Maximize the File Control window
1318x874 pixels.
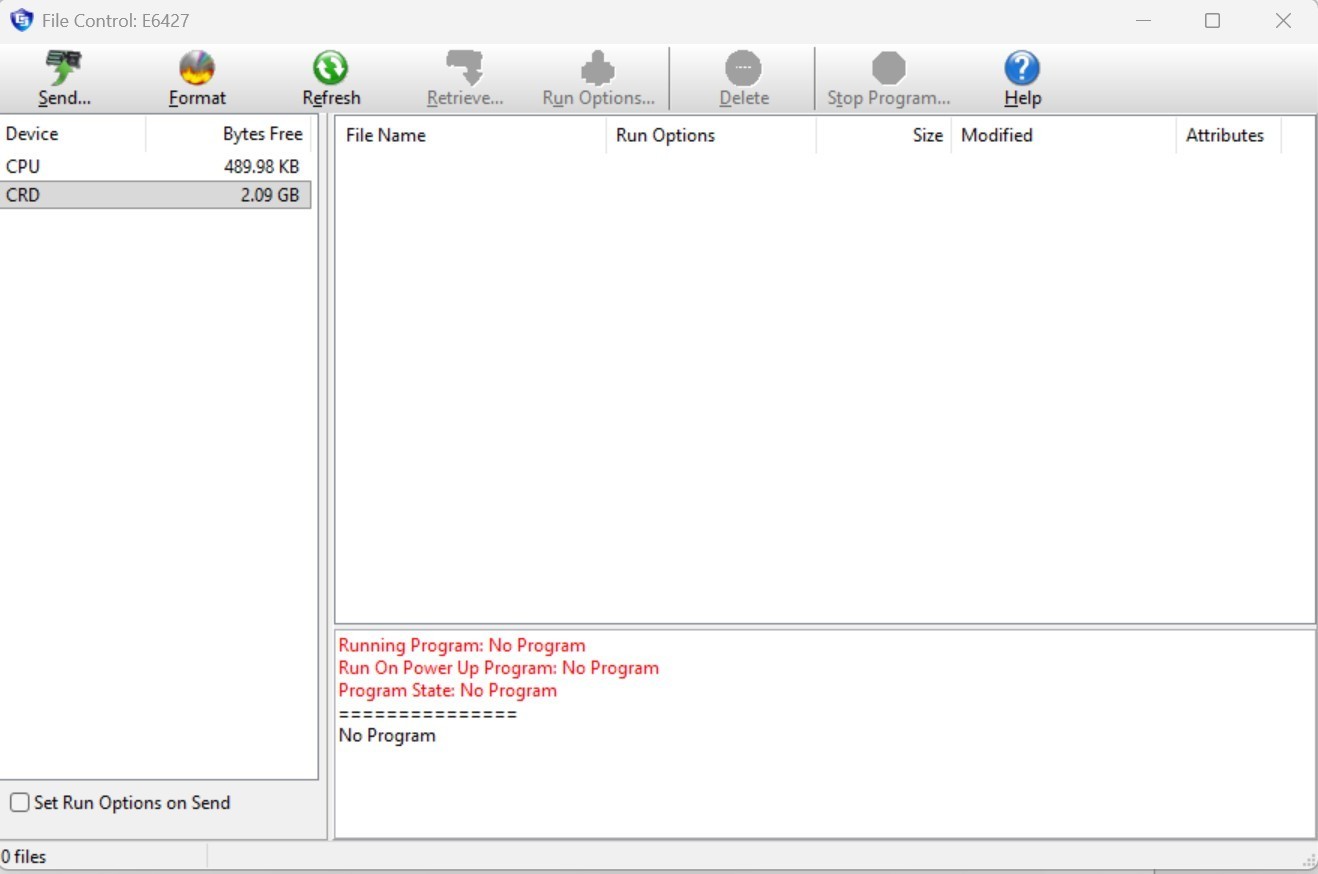point(1212,21)
